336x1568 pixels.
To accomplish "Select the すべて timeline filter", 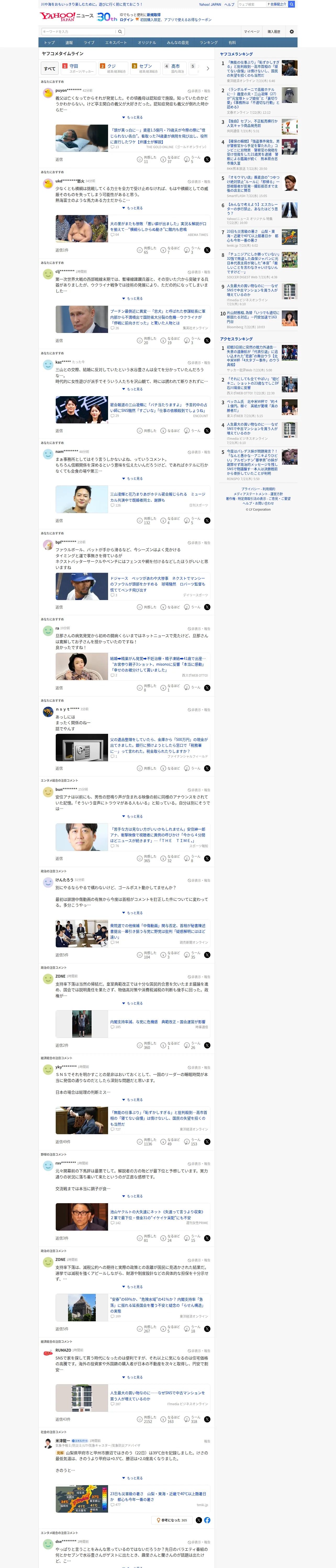I will pyautogui.click(x=49, y=68).
